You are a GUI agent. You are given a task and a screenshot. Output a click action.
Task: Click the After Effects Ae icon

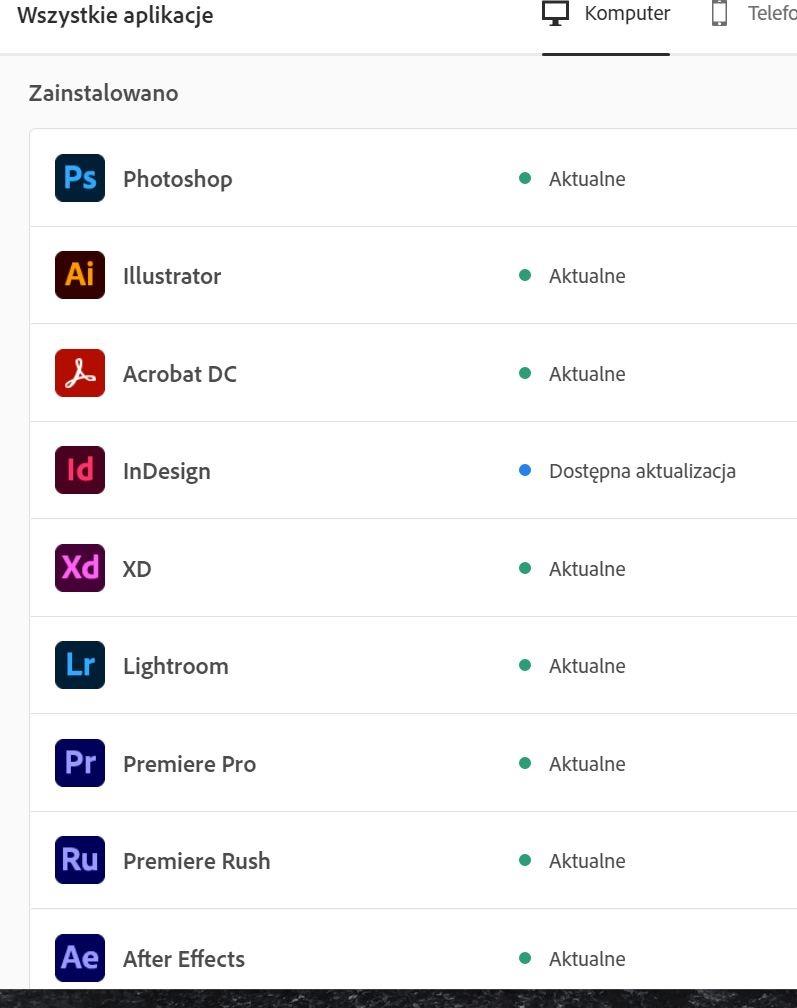pos(80,958)
